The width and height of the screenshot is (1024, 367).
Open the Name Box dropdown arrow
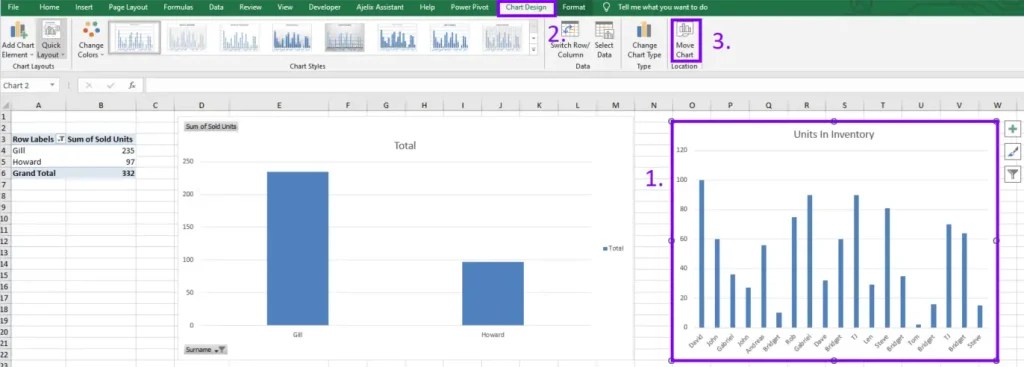point(52,86)
